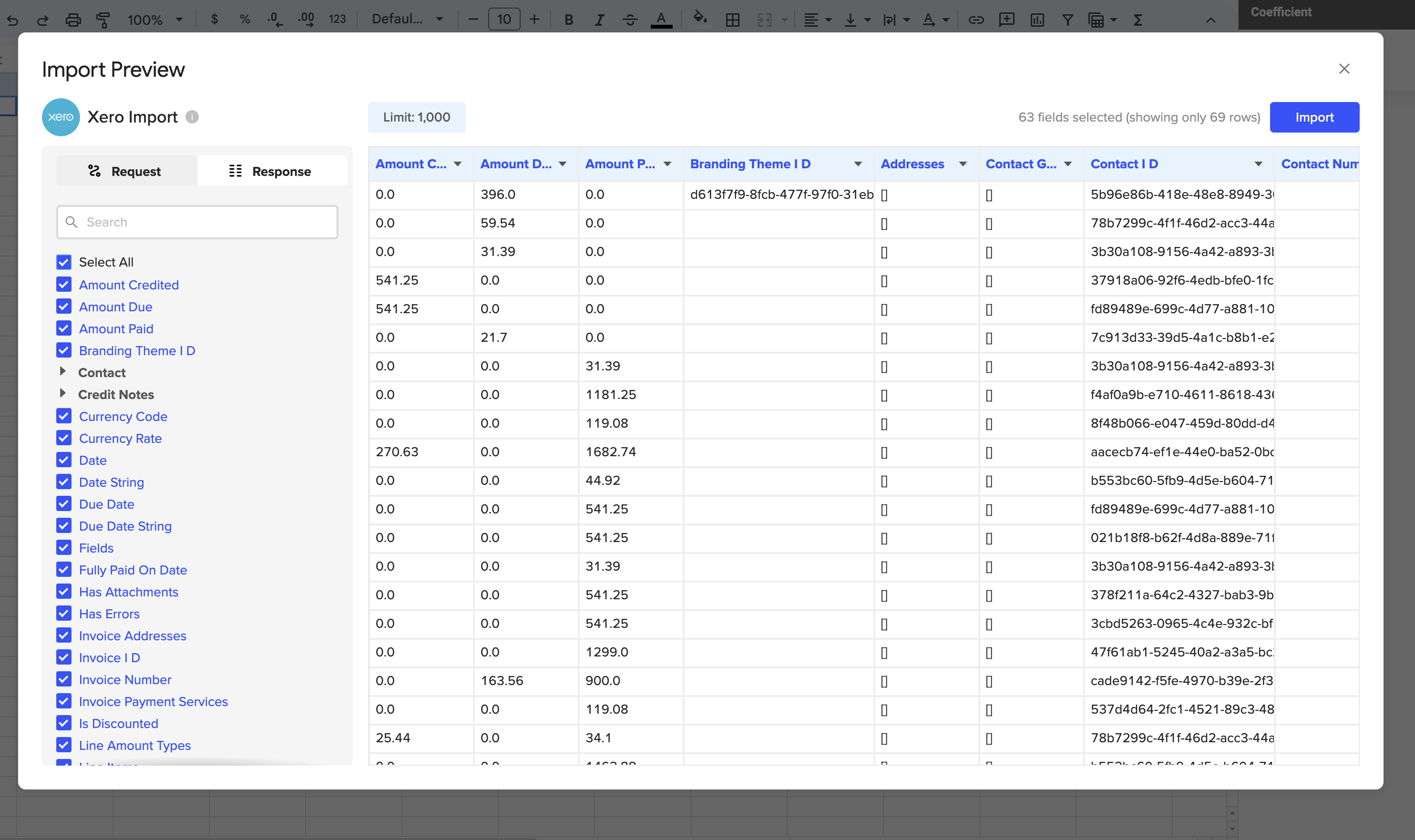This screenshot has width=1415, height=840.
Task: Click the Xero logo icon
Action: tap(61, 117)
